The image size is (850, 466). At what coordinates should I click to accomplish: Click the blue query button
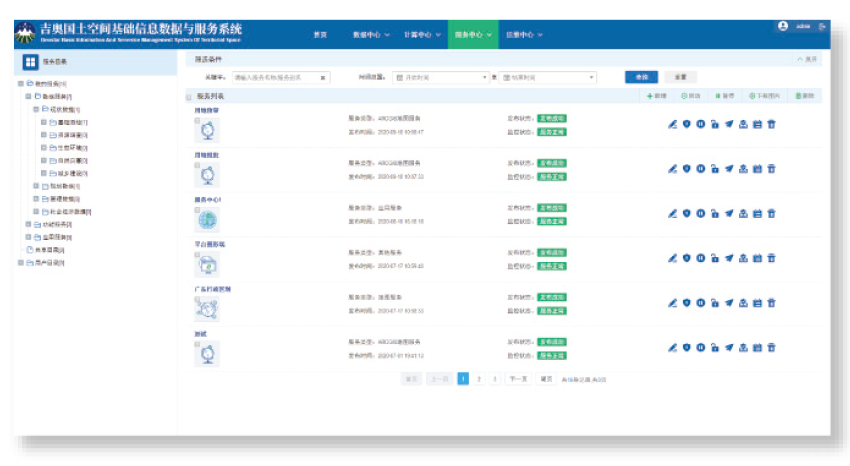tap(641, 77)
